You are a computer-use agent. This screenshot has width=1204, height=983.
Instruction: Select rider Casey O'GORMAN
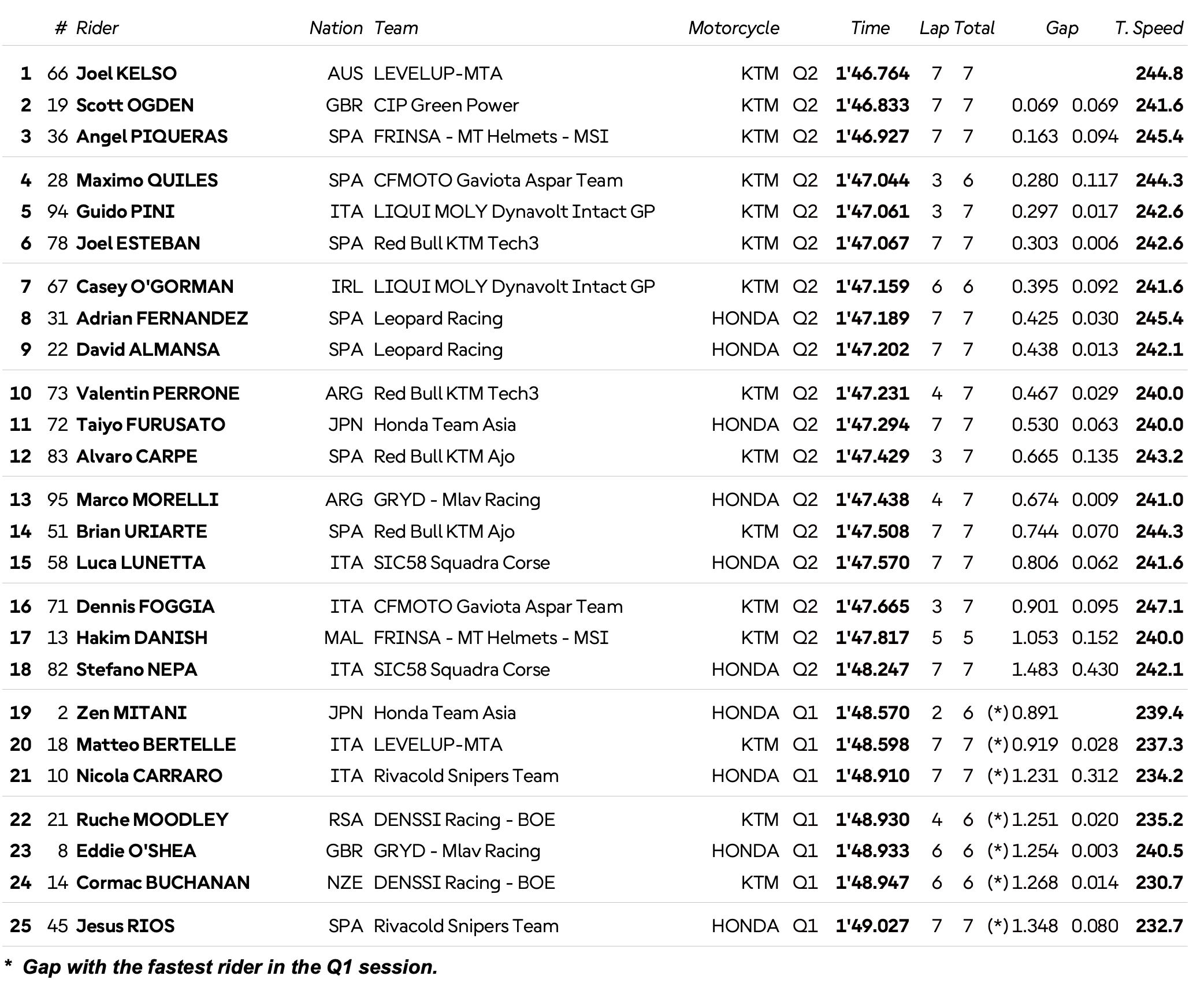155,286
